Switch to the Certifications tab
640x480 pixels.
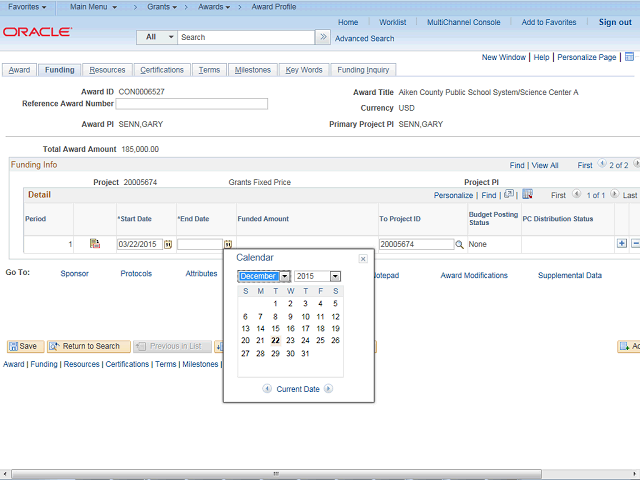coord(162,70)
